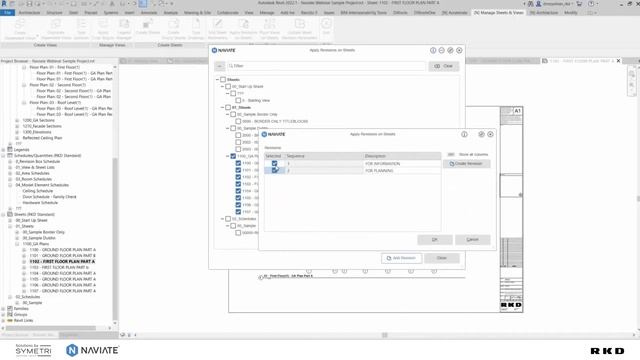640x360 pixels.
Task: Expand the Families node in Project Browser
Action: [4, 309]
